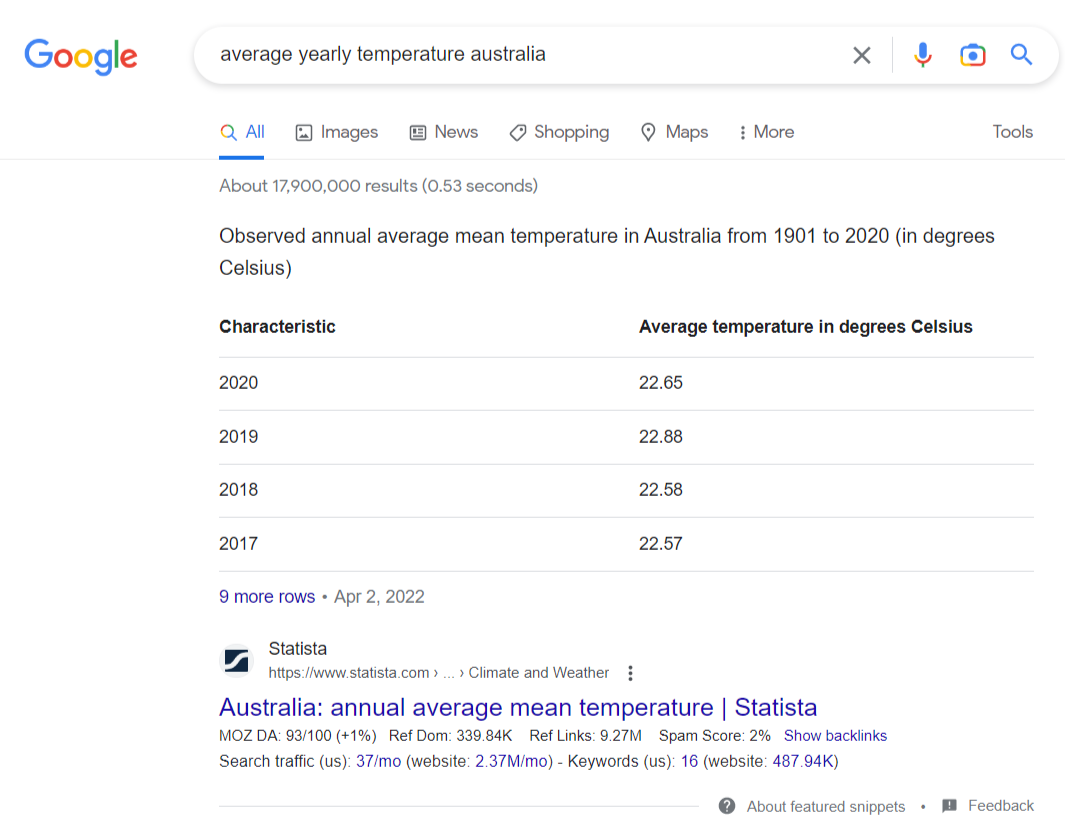Click the Maps pin icon

(x=648, y=131)
